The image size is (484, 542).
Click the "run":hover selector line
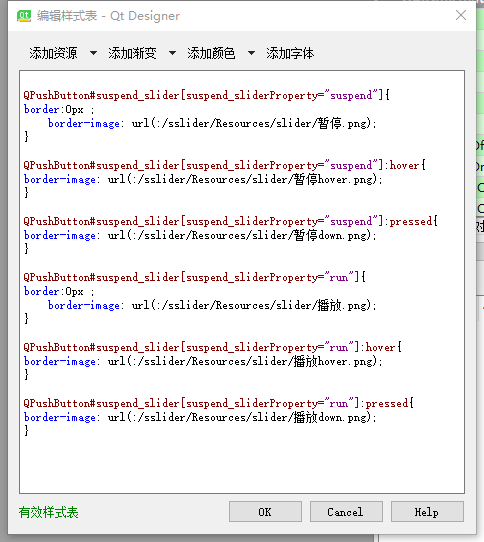tap(212, 347)
